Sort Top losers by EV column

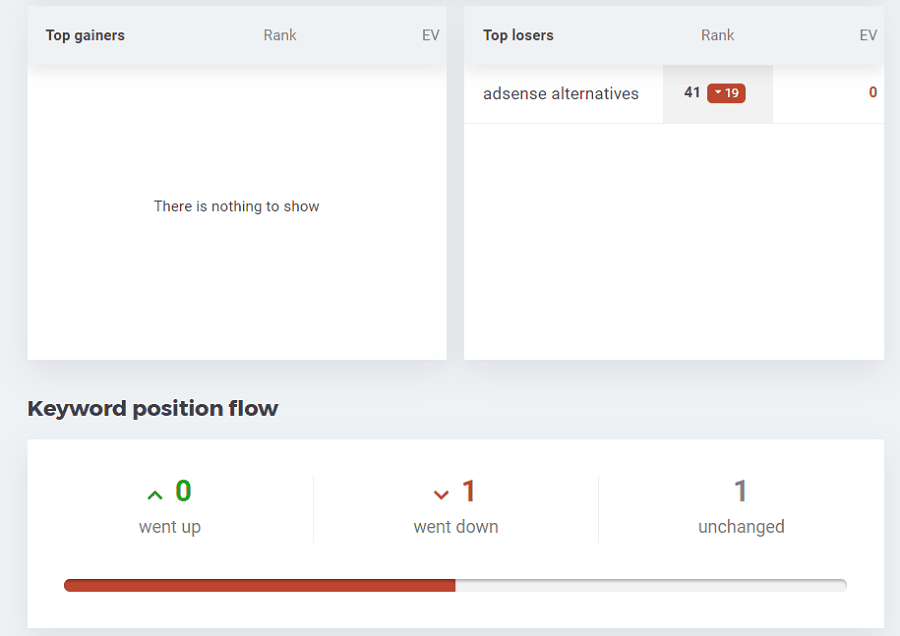868,35
